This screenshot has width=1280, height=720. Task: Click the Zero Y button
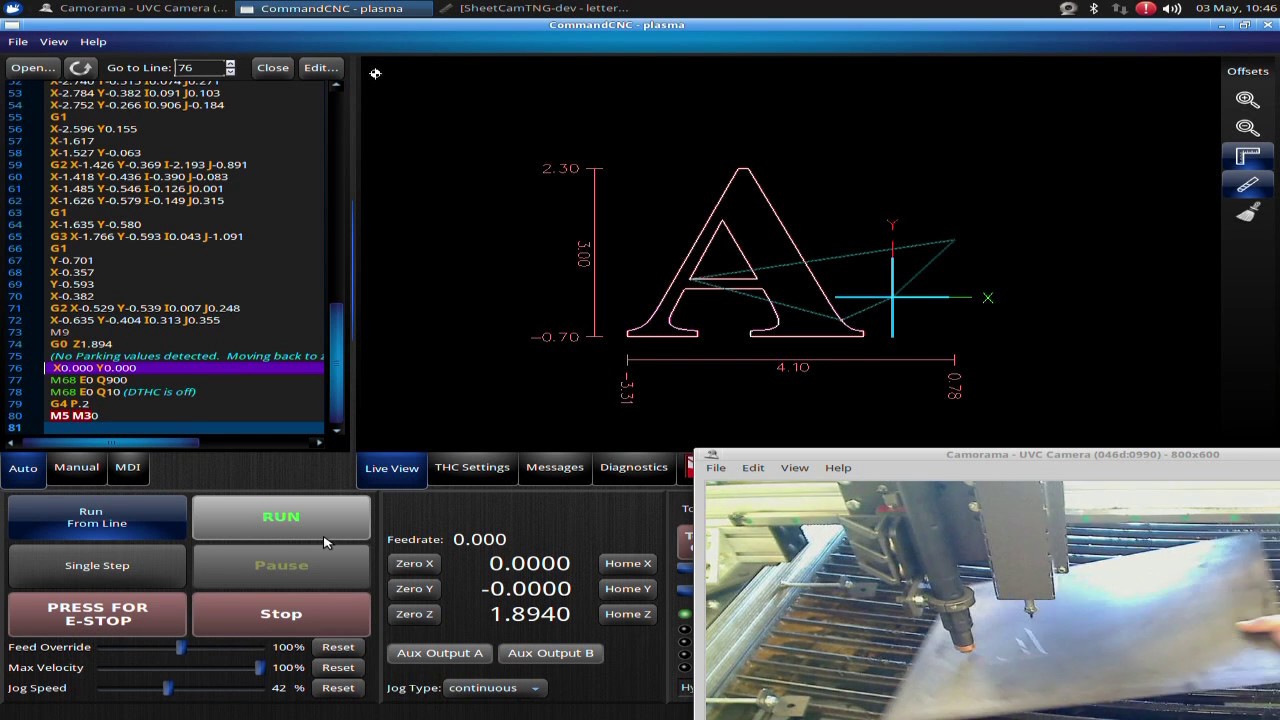[x=415, y=589]
